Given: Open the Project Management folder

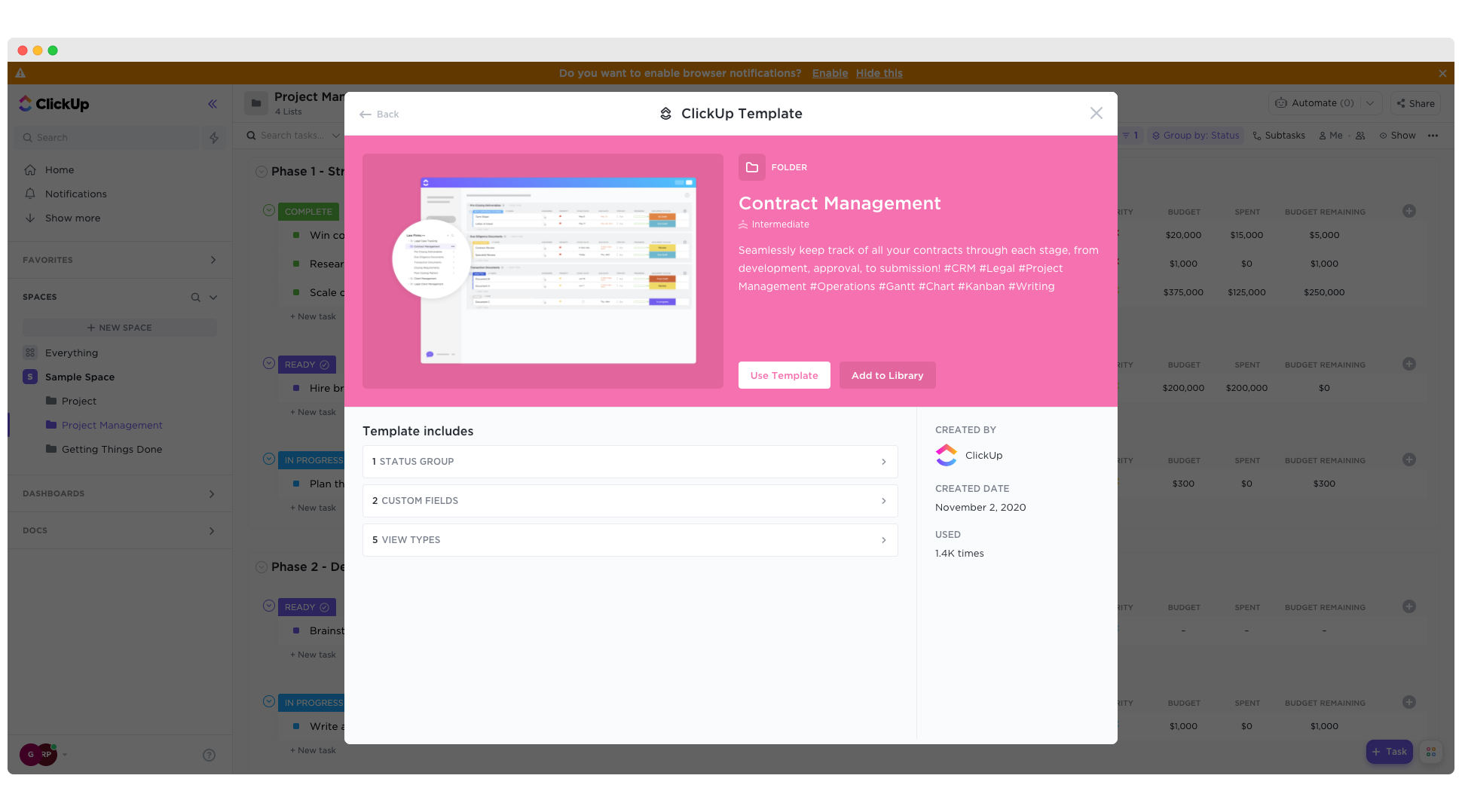Looking at the screenshot, I should tap(112, 425).
